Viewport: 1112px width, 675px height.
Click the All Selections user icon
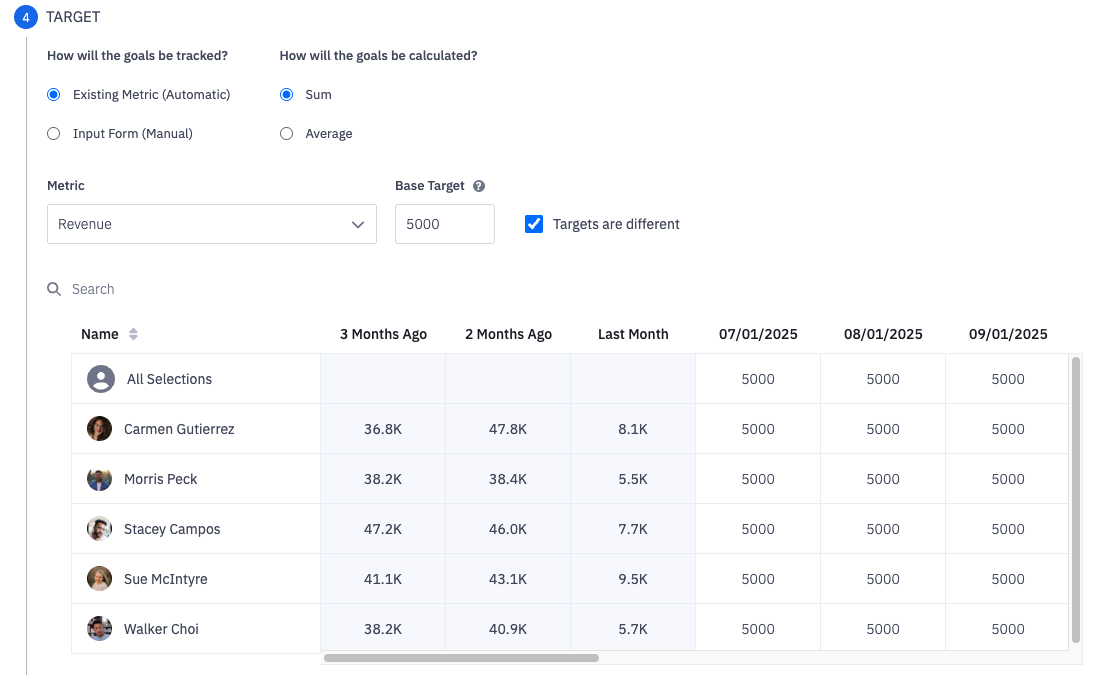tap(100, 379)
